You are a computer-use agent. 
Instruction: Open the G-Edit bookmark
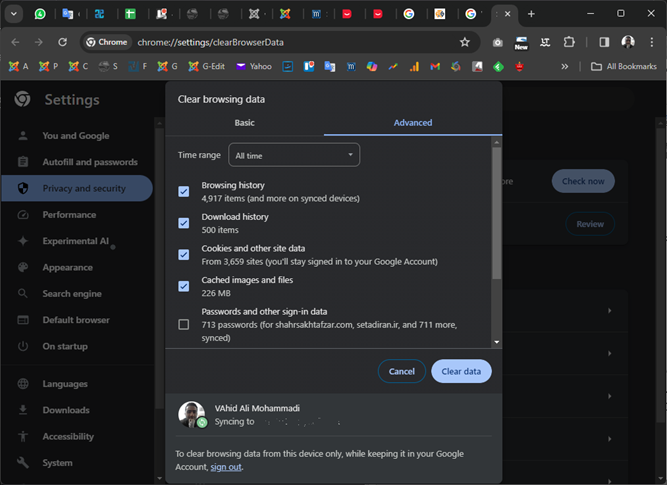point(207,66)
